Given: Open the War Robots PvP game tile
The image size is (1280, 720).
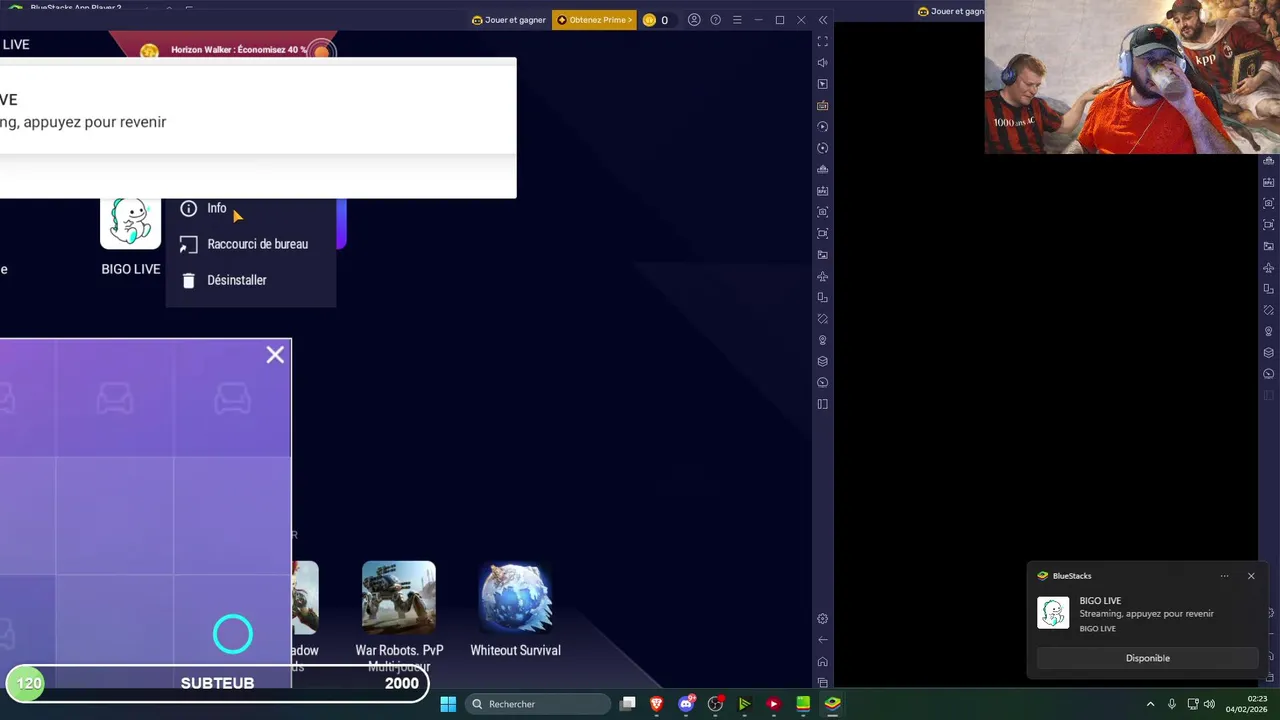Looking at the screenshot, I should pos(399,598).
